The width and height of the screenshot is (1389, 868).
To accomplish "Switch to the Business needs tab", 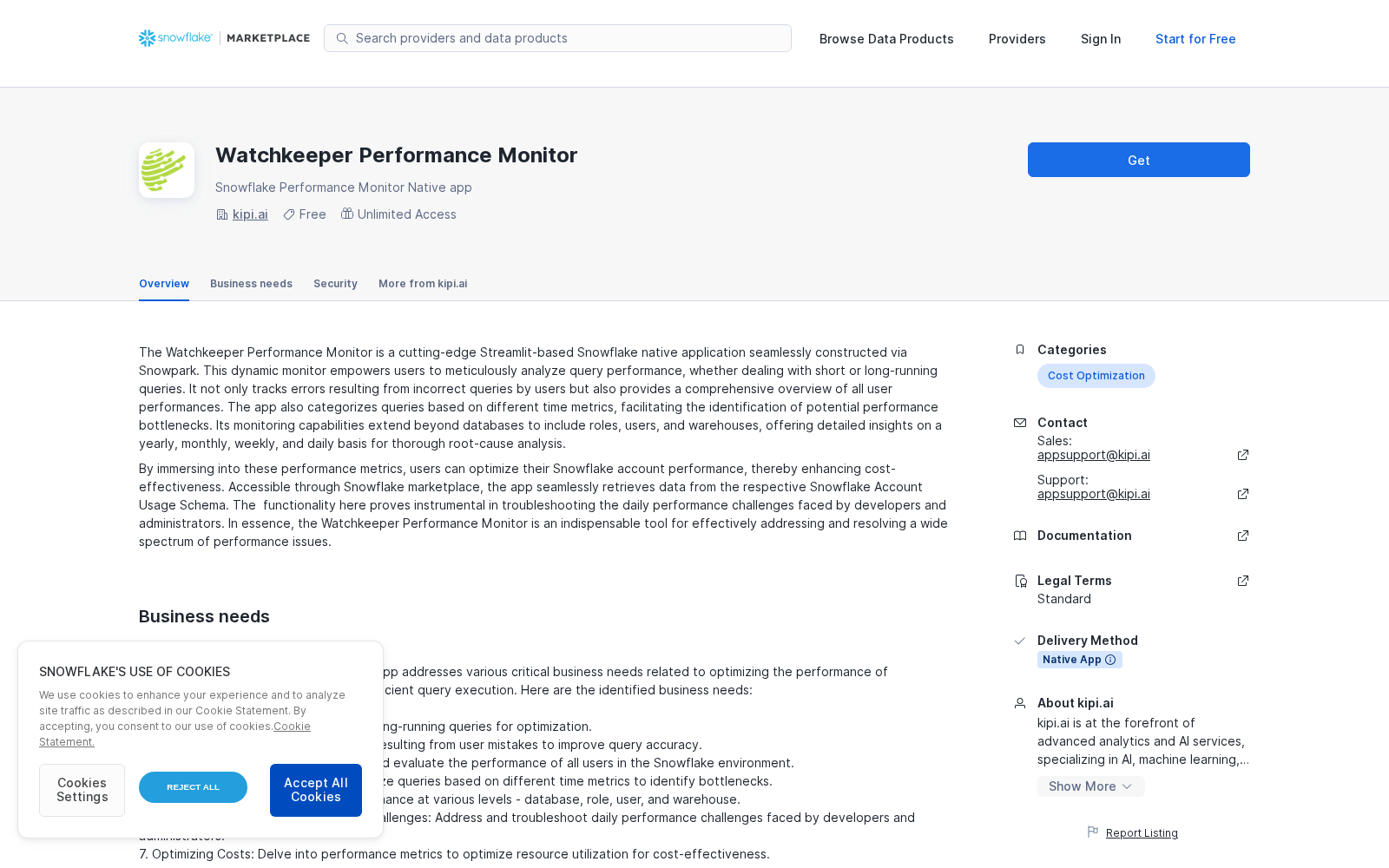I will coord(251,284).
